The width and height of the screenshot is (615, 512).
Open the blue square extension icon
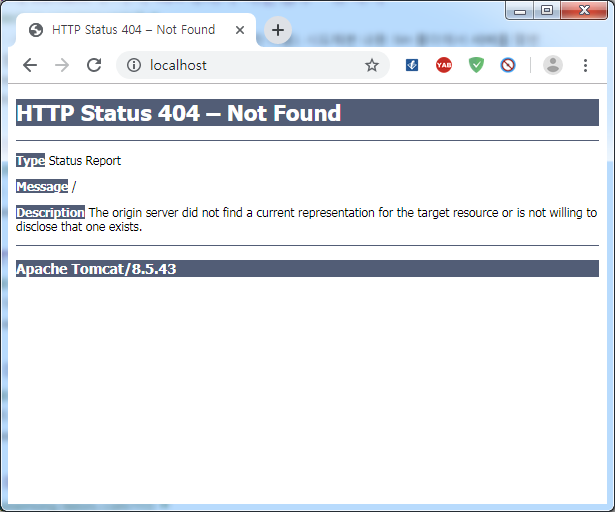[x=412, y=65]
